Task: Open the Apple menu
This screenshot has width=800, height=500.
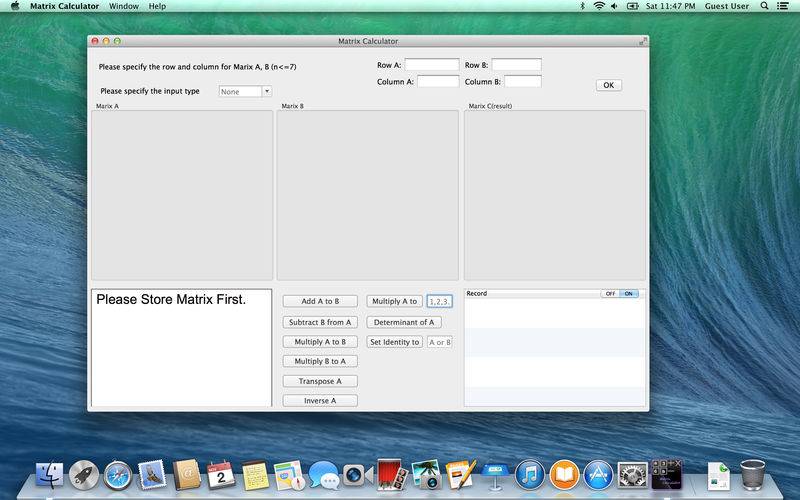Action: 15,6
